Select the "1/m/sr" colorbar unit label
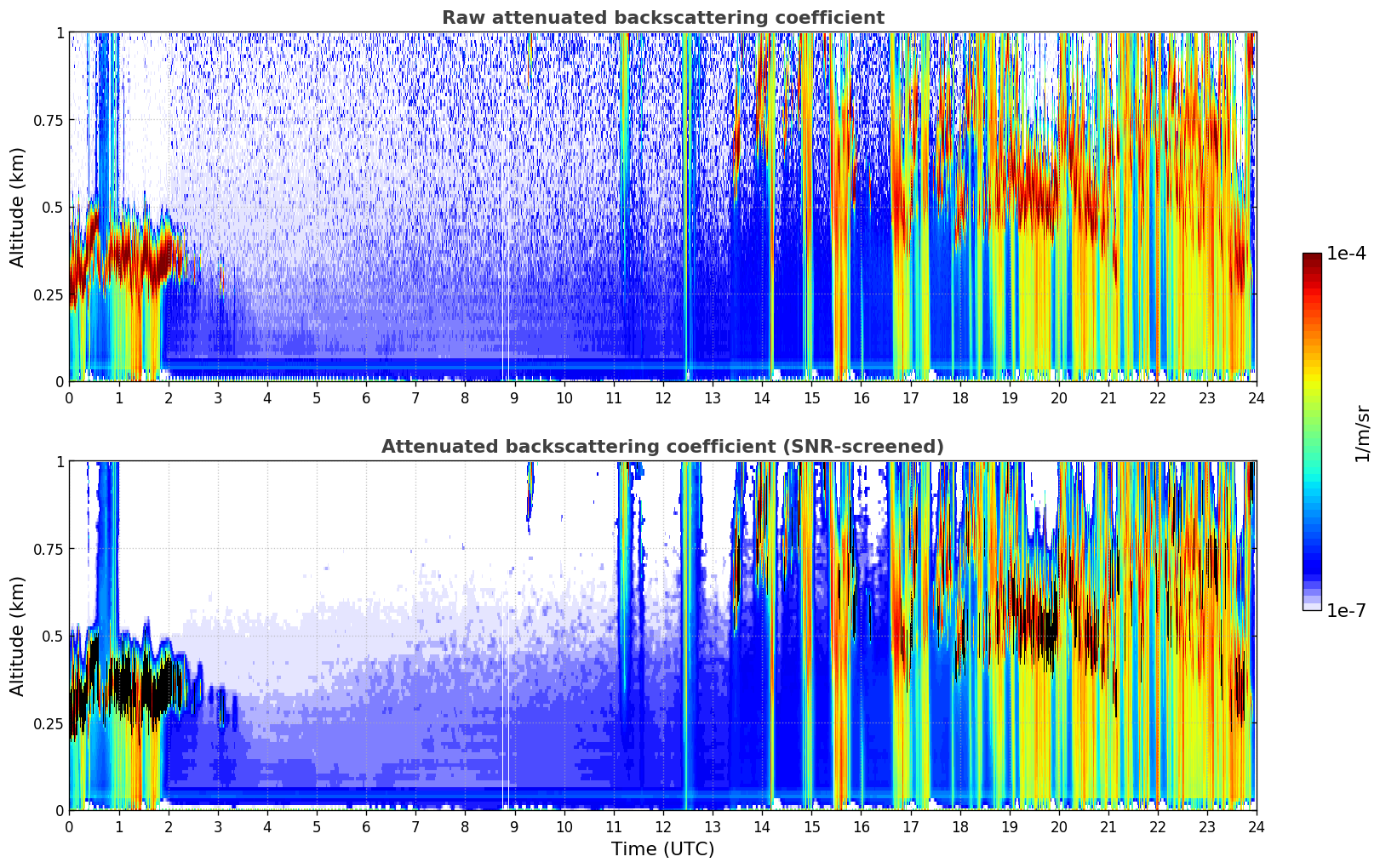1380x868 pixels. coord(1362,432)
